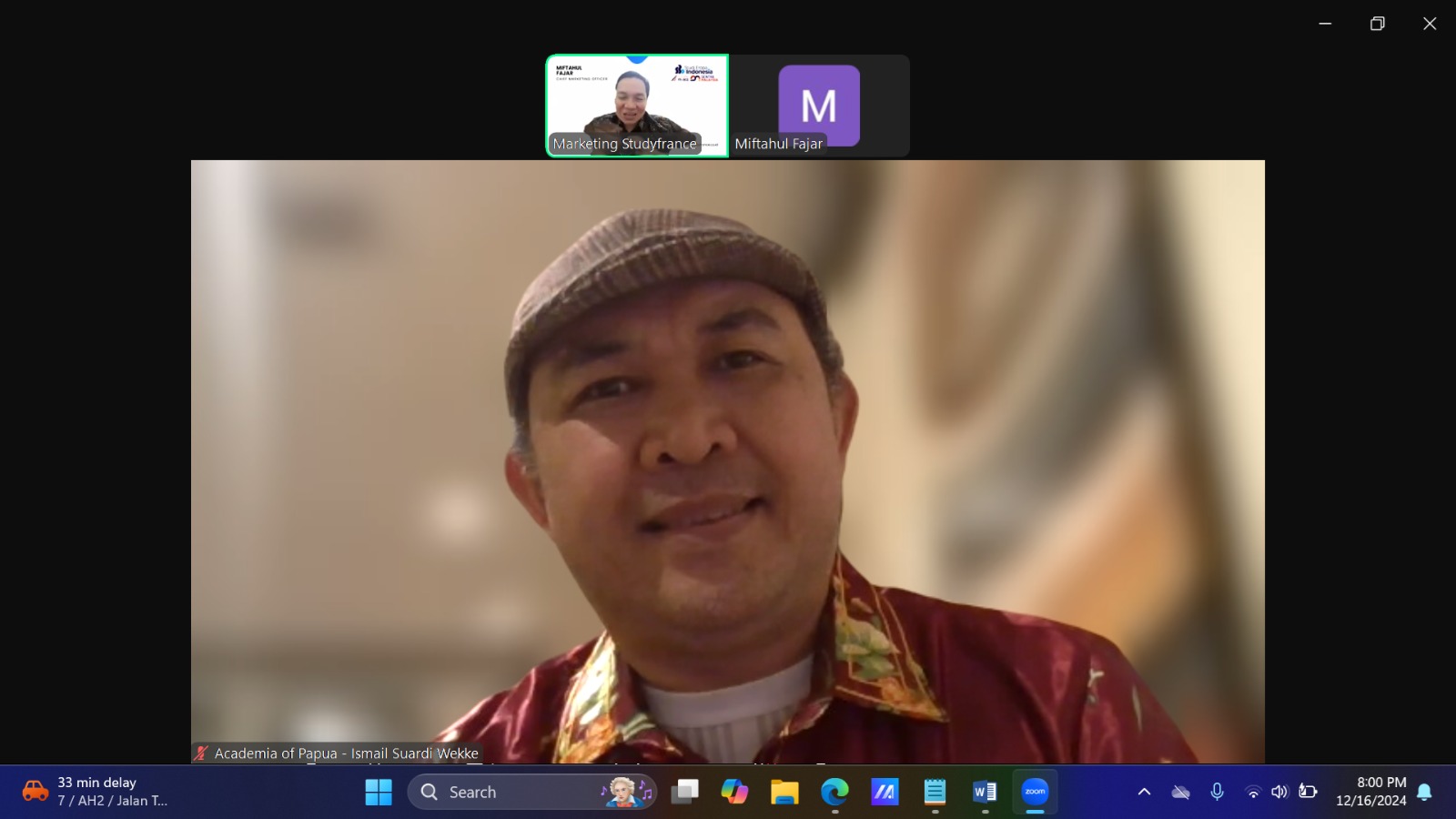Open Notepad from the taskbar
This screenshot has height=819, width=1456.
(x=935, y=792)
